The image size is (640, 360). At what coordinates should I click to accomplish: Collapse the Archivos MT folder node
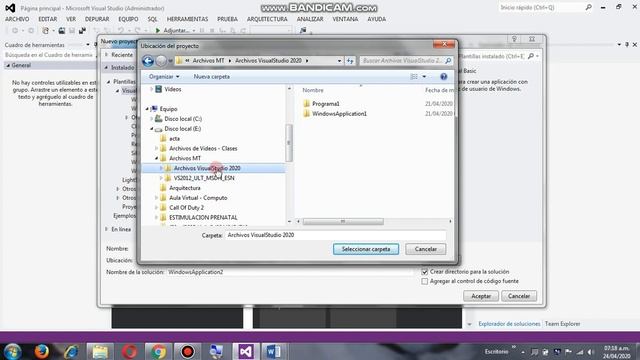pyautogui.click(x=156, y=158)
